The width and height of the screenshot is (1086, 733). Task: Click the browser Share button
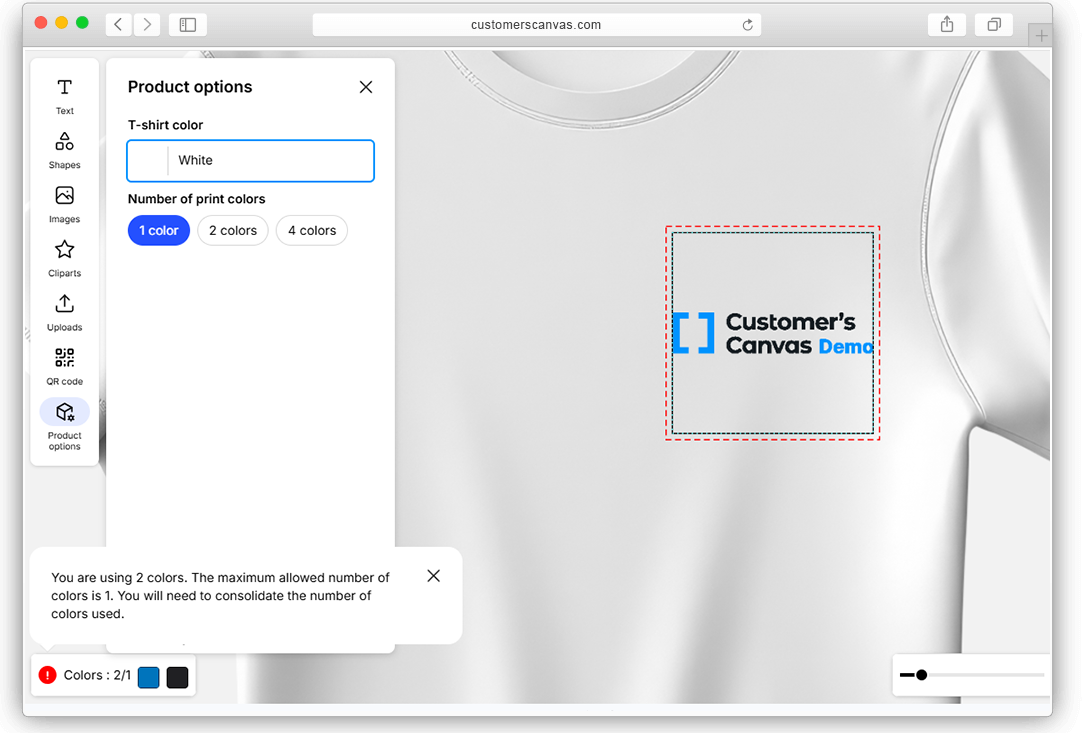pyautogui.click(x=946, y=24)
